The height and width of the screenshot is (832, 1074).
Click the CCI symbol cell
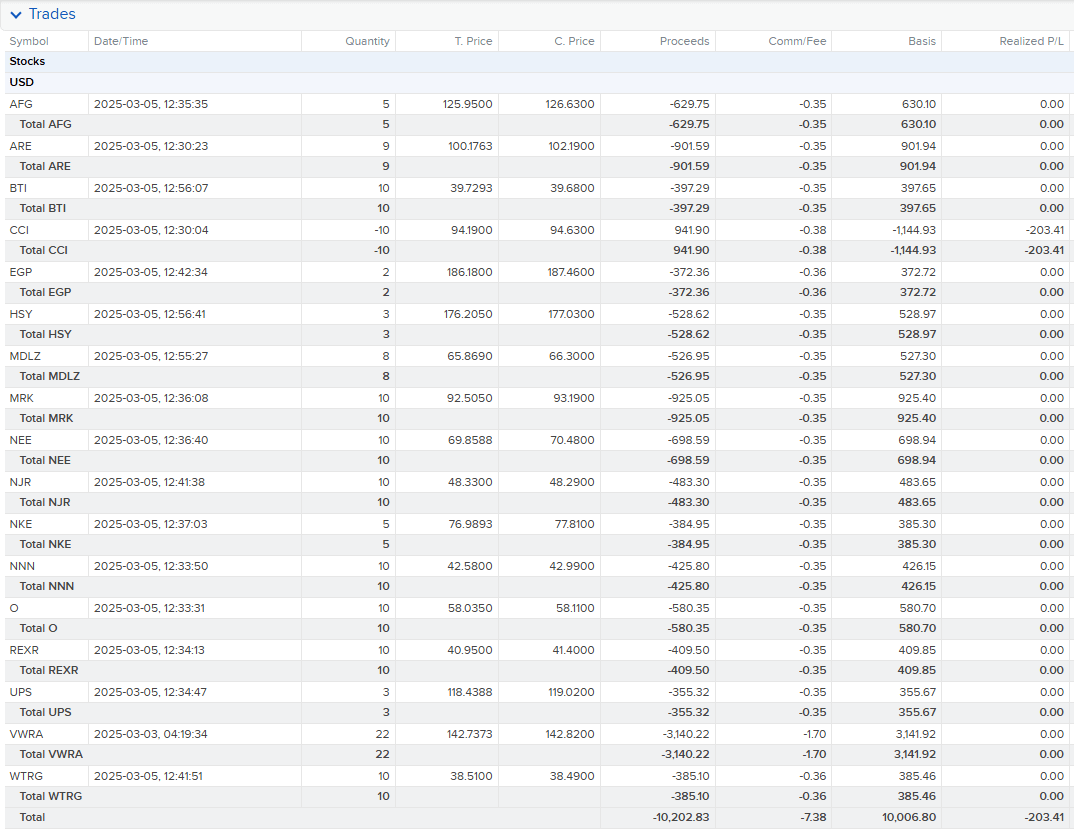point(19,230)
